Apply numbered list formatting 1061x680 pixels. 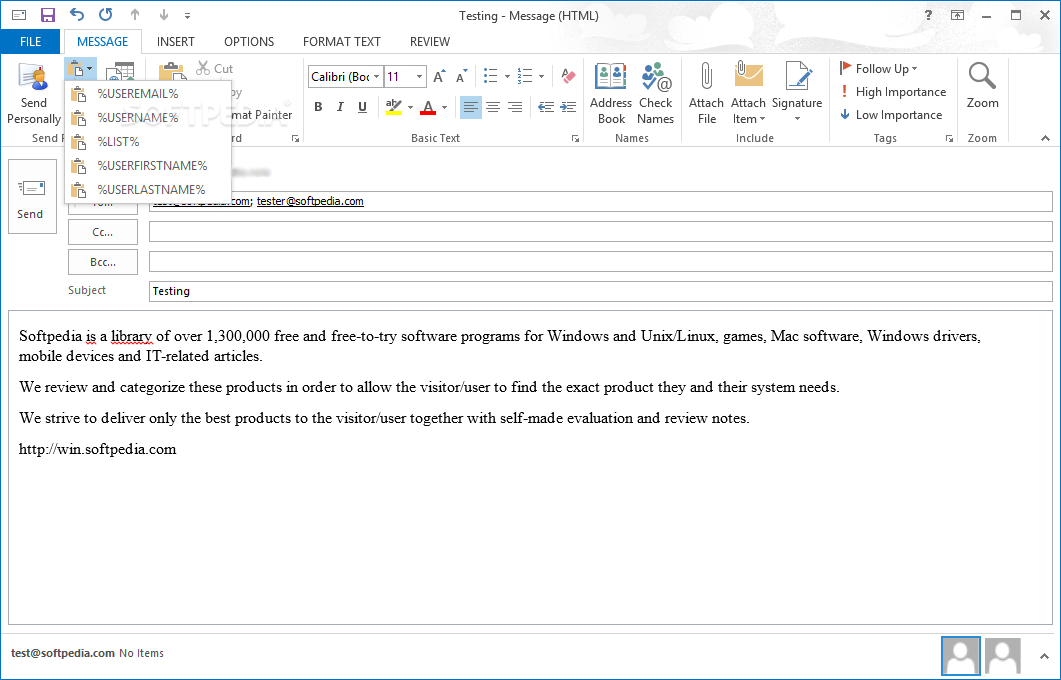click(525, 76)
